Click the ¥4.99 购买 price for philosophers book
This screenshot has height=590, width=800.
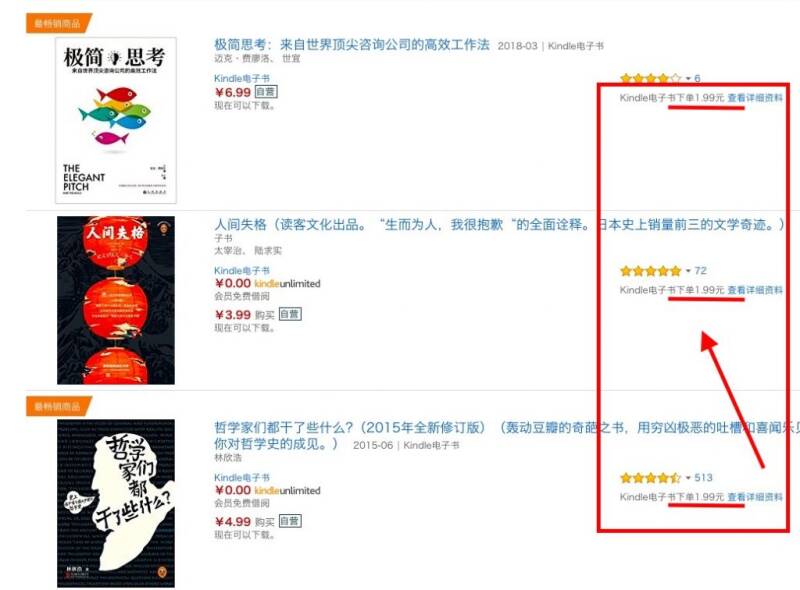pyautogui.click(x=244, y=522)
